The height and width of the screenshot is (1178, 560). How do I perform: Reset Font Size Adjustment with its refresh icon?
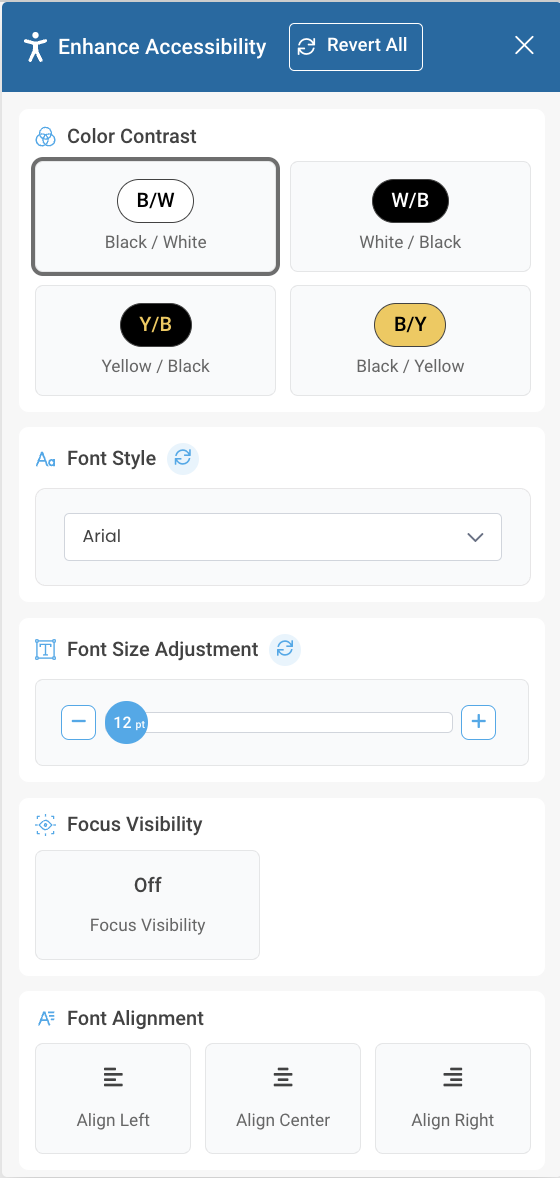coord(285,649)
